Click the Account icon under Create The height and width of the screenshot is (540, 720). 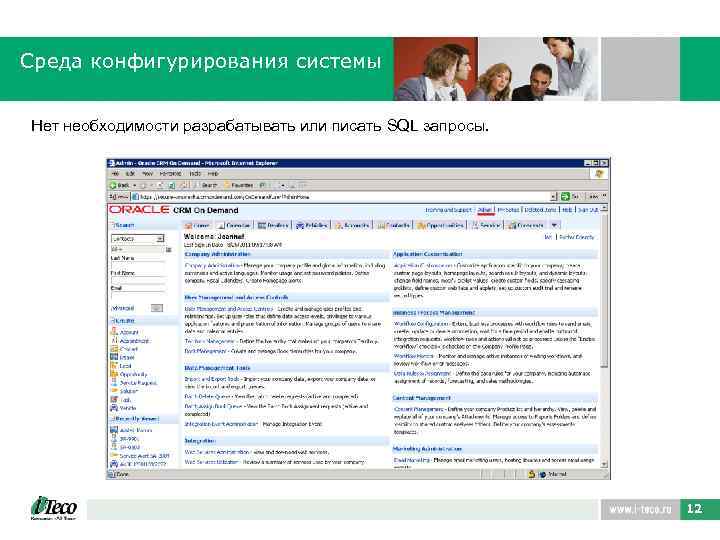coord(114,332)
